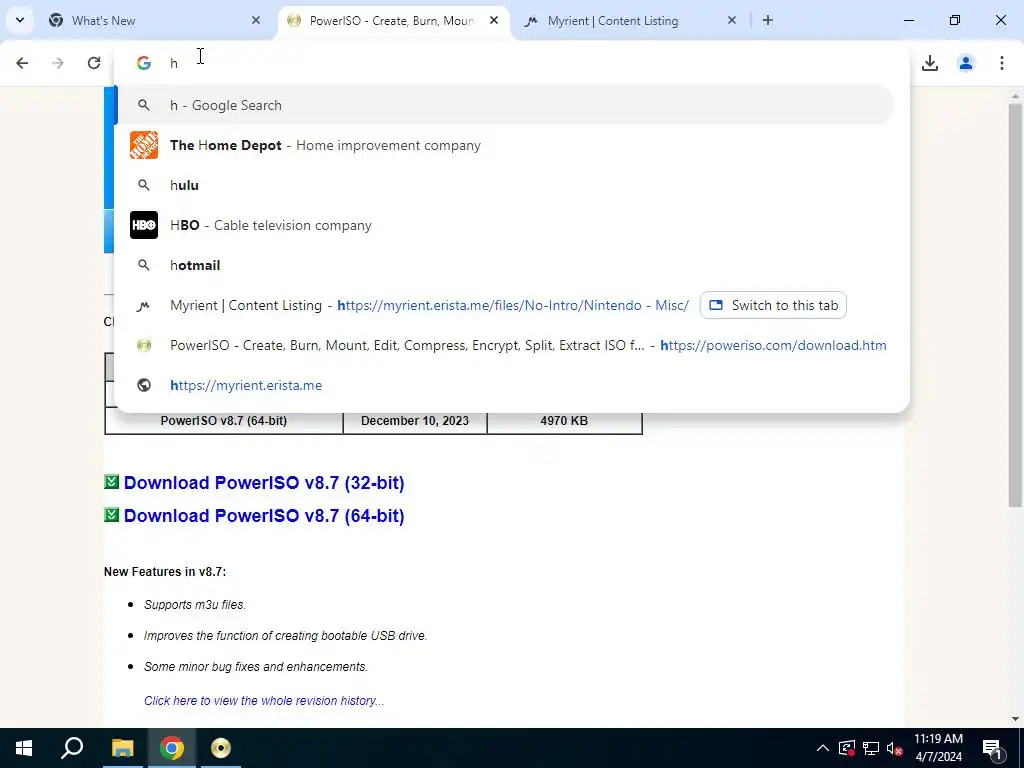Click the 'December 10, 2023' table cell

tap(415, 421)
